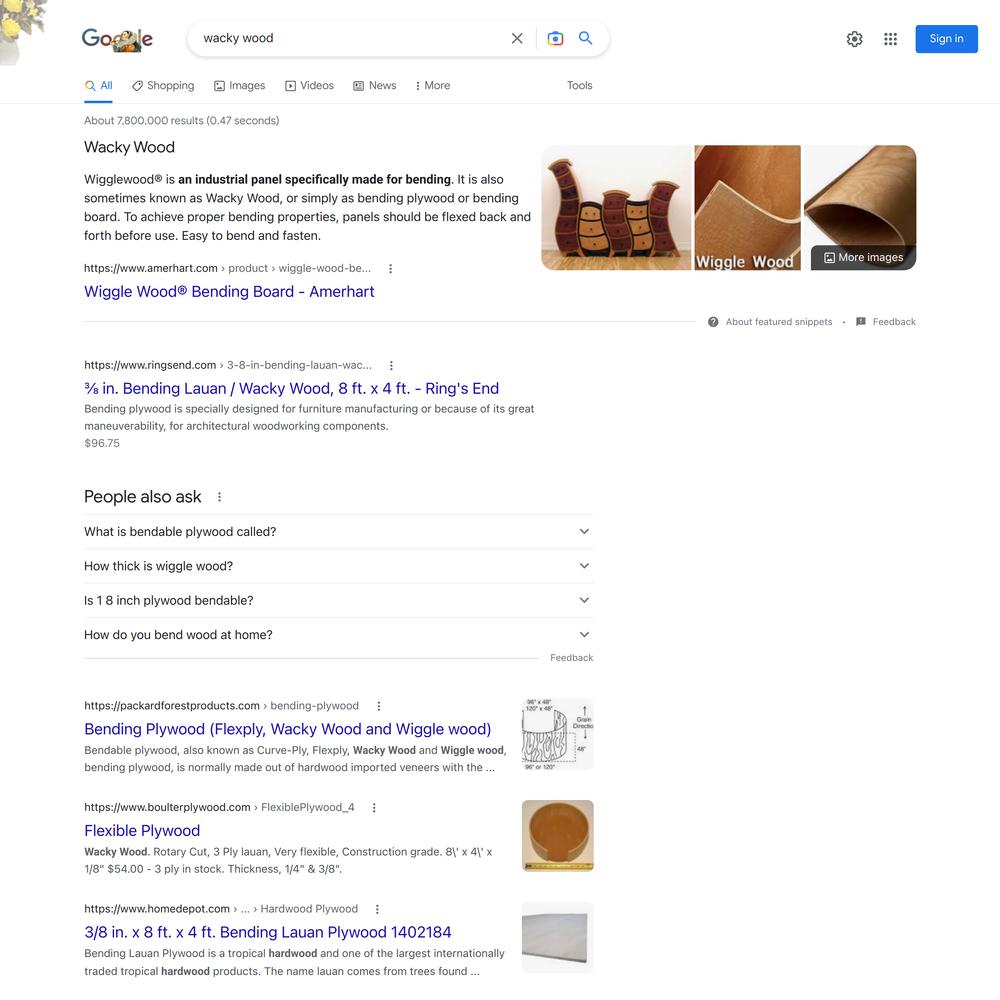Viewport: 1000px width, 1000px height.
Task: Expand "How do you bend wood at home?"
Action: tap(338, 635)
